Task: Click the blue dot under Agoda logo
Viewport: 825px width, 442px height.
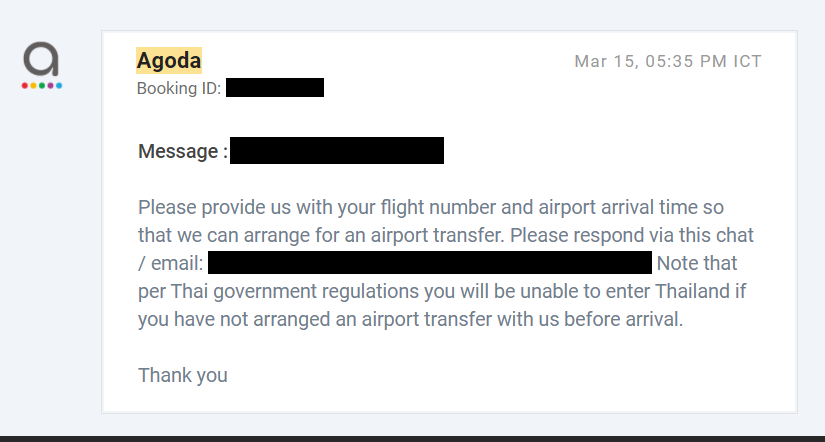Action: click(59, 86)
